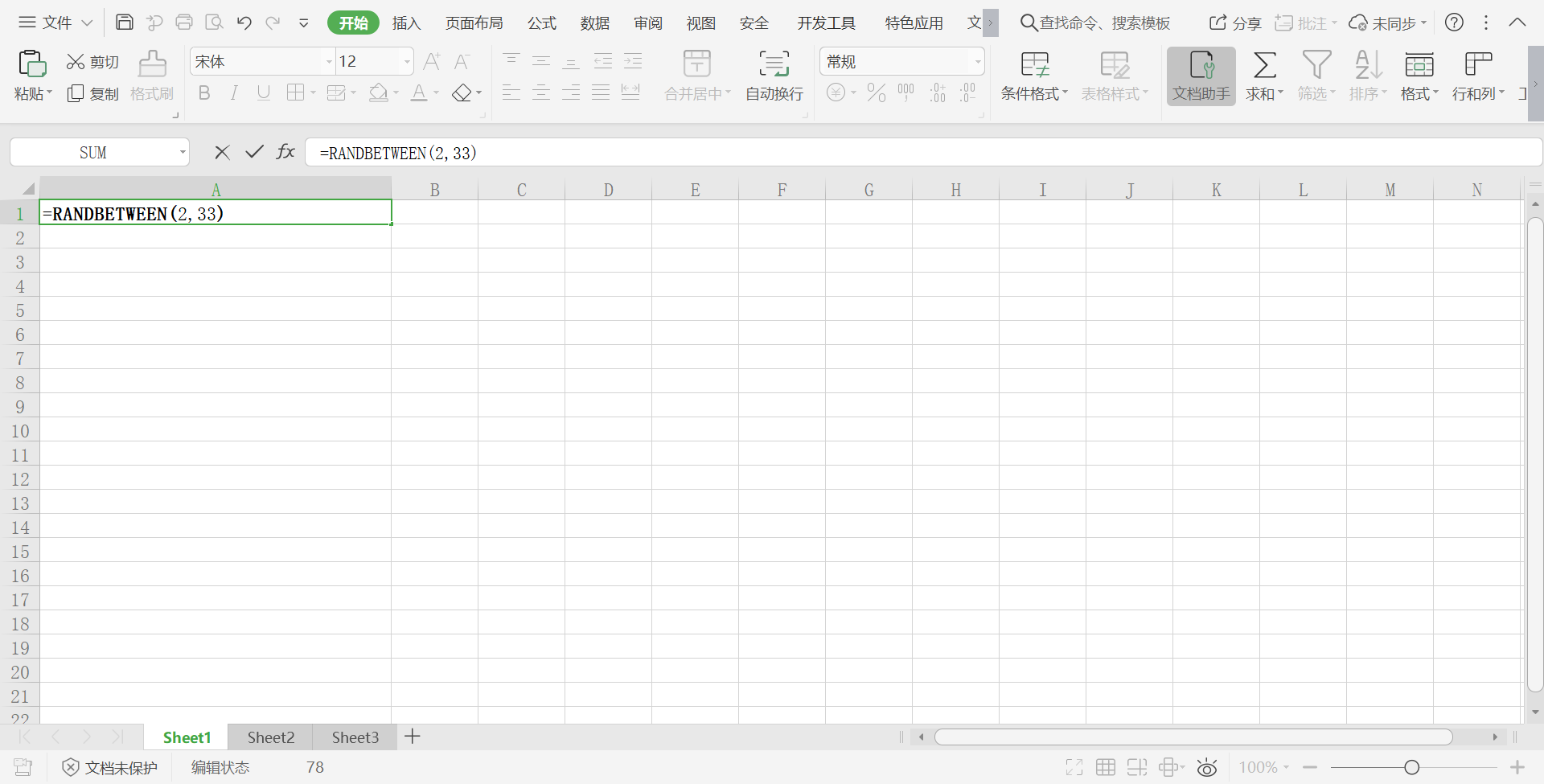Toggle Underline formatting
The width and height of the screenshot is (1544, 784).
(x=263, y=93)
